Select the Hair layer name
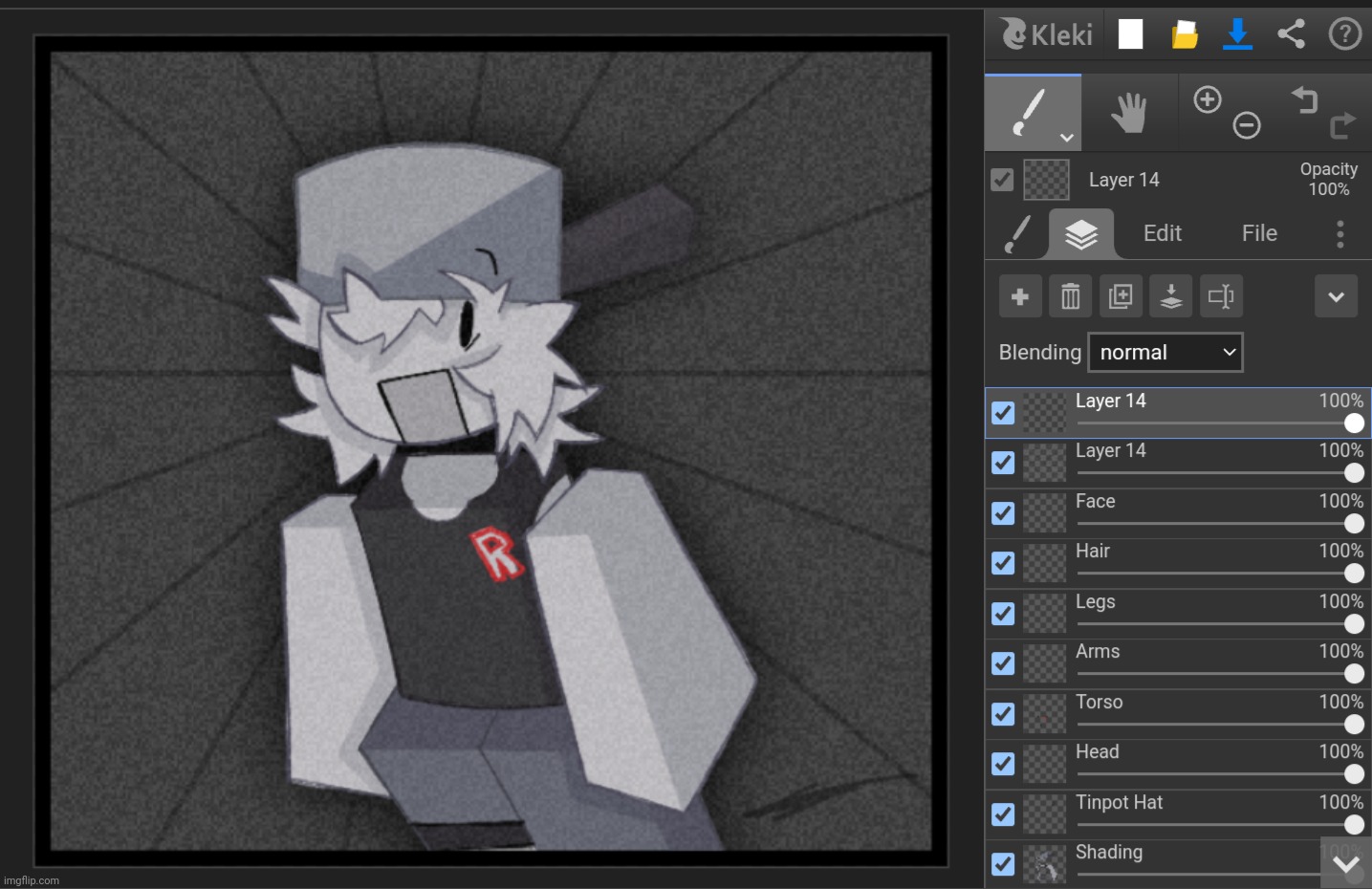 pyautogui.click(x=1093, y=551)
